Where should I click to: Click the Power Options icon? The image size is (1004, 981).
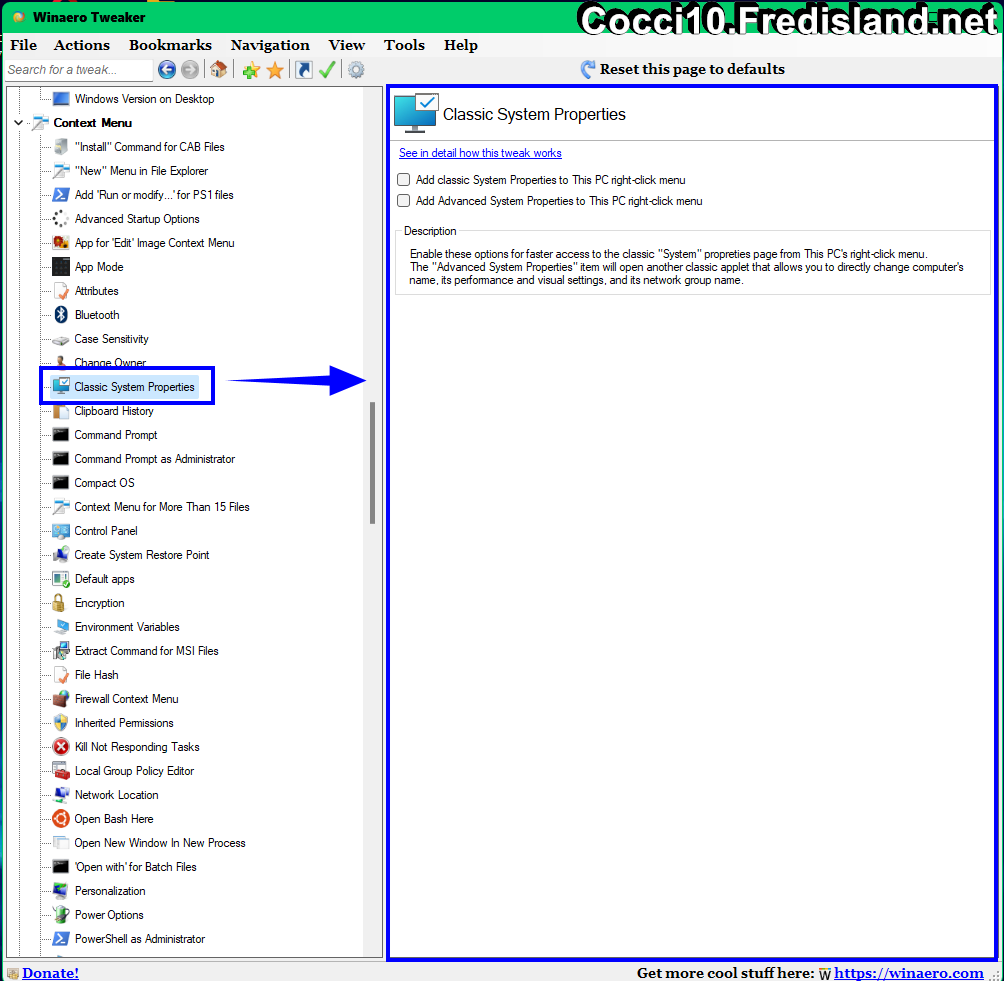pyautogui.click(x=61, y=914)
